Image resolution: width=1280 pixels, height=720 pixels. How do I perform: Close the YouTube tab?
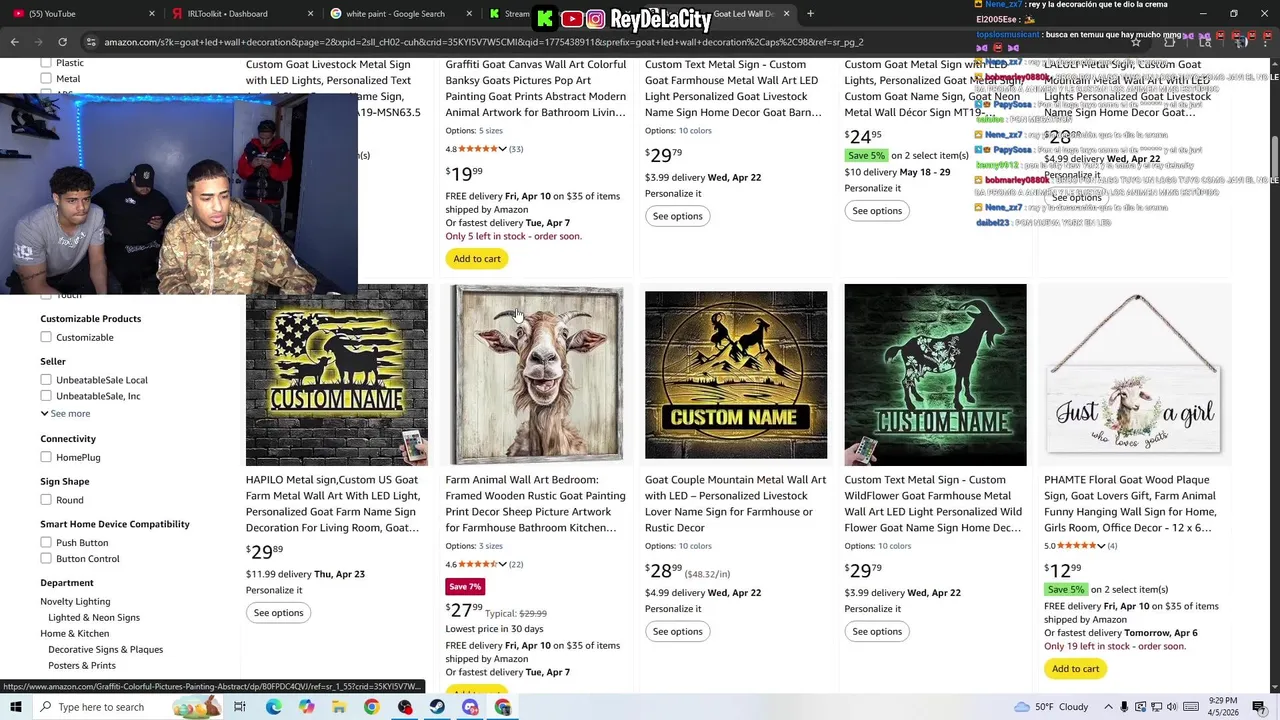(152, 14)
